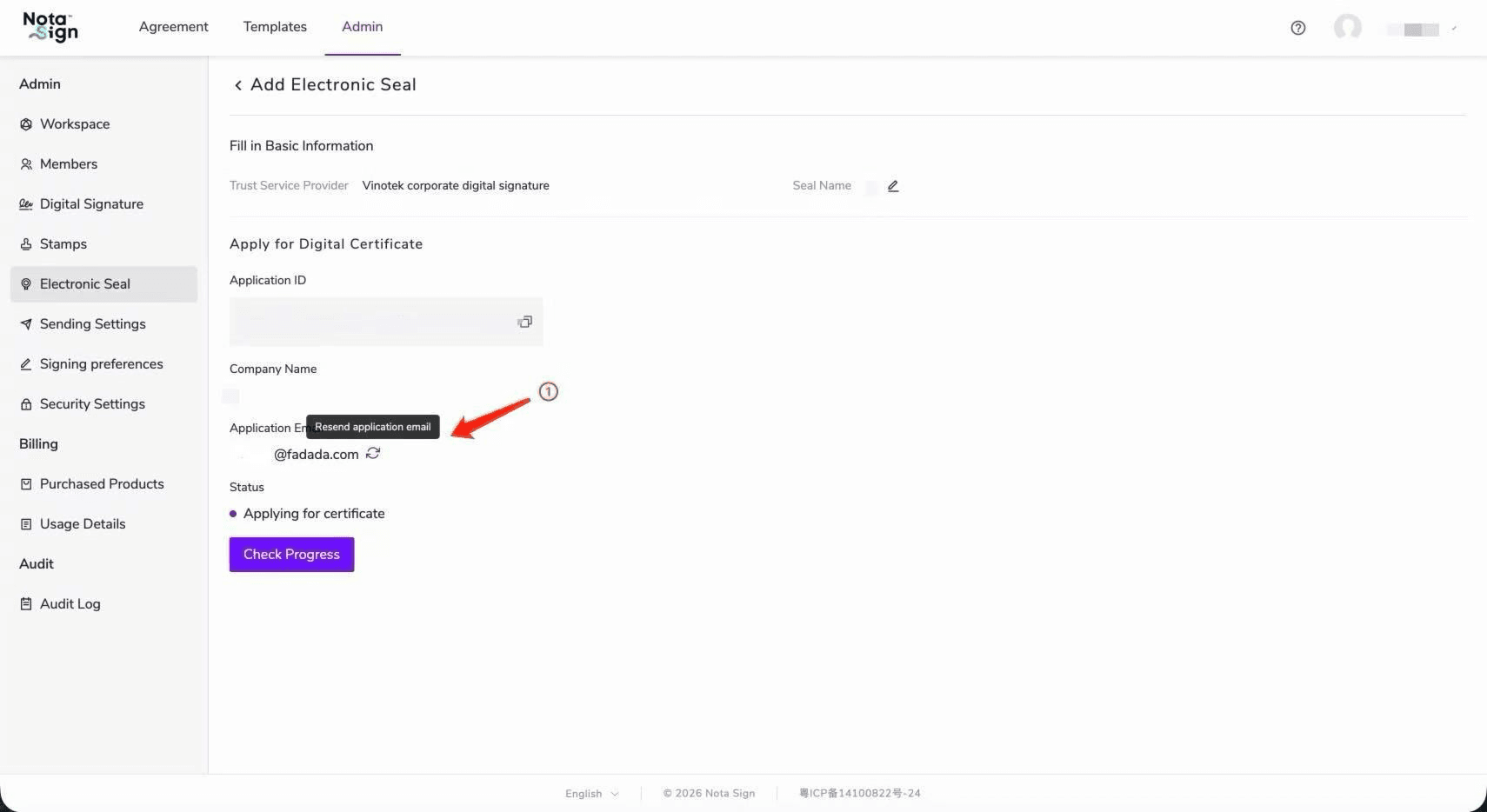Click the Purchased Products icon
Image resolution: width=1487 pixels, height=812 pixels.
[26, 484]
